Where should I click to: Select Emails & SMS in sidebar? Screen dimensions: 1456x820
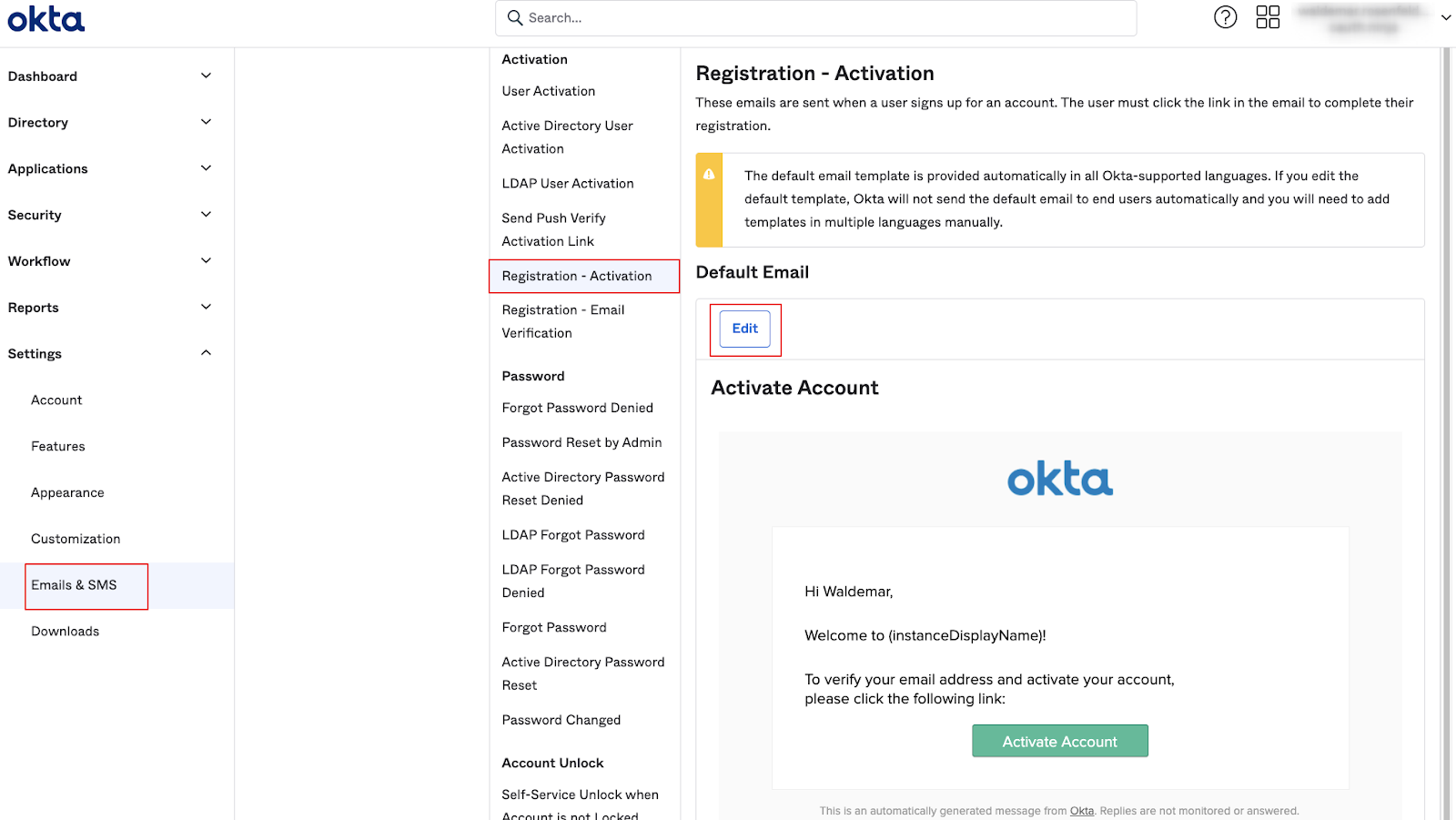(x=74, y=585)
